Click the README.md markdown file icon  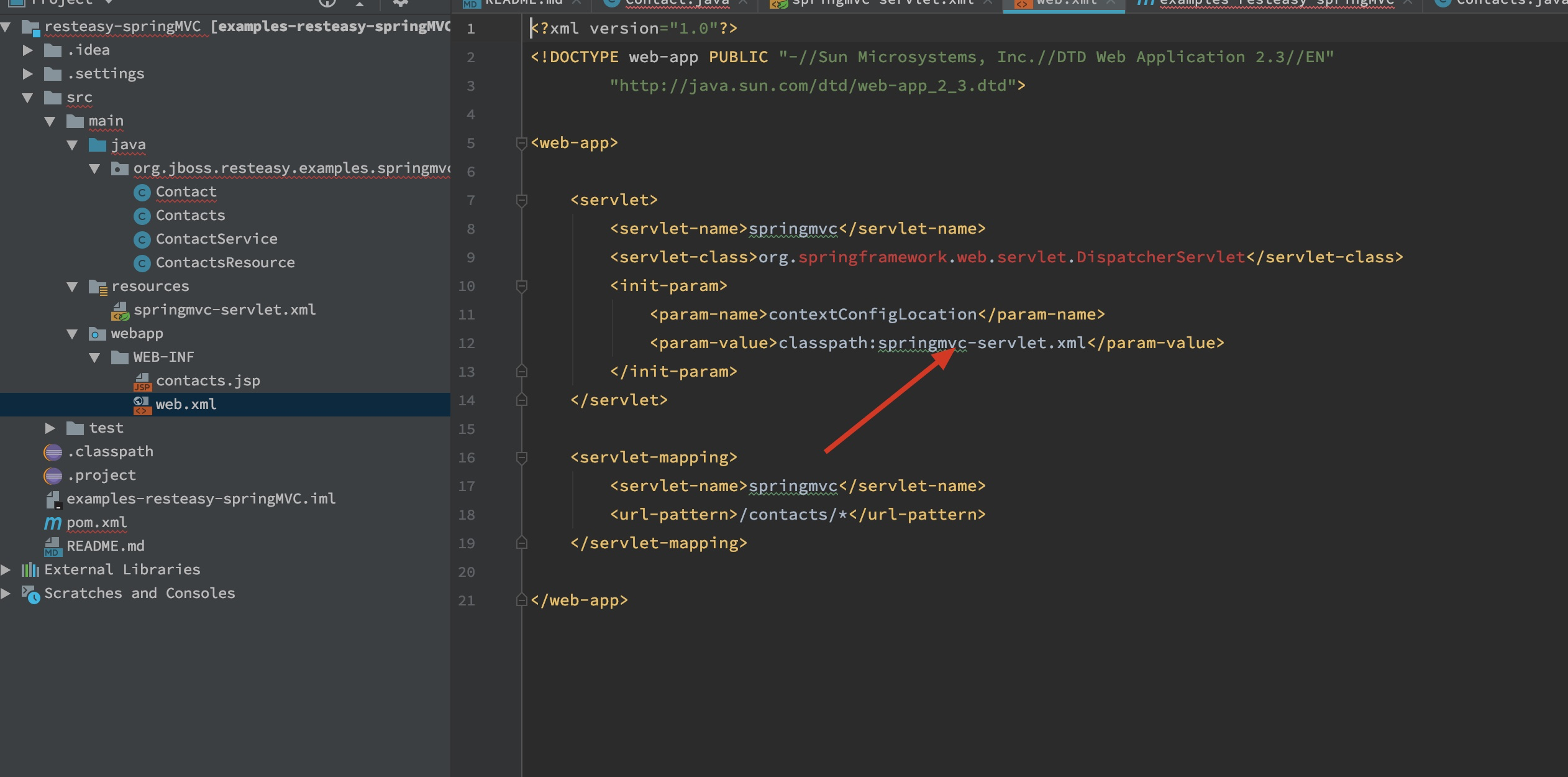52,547
